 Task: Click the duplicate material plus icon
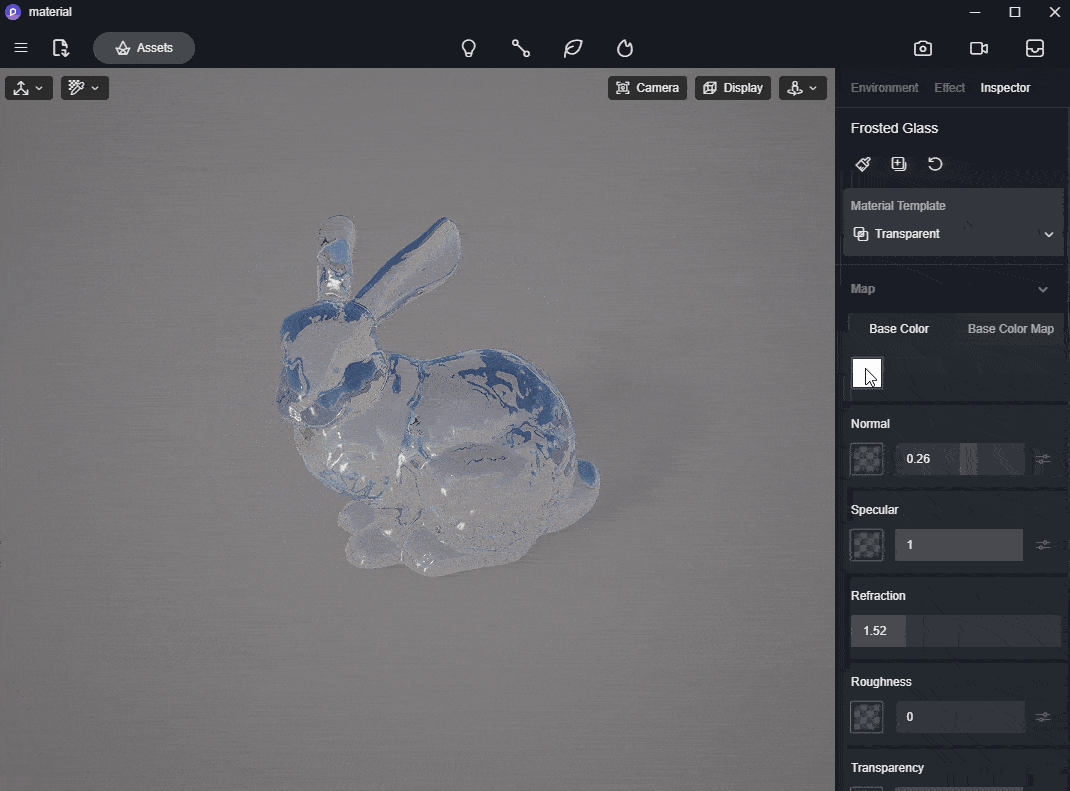899,164
